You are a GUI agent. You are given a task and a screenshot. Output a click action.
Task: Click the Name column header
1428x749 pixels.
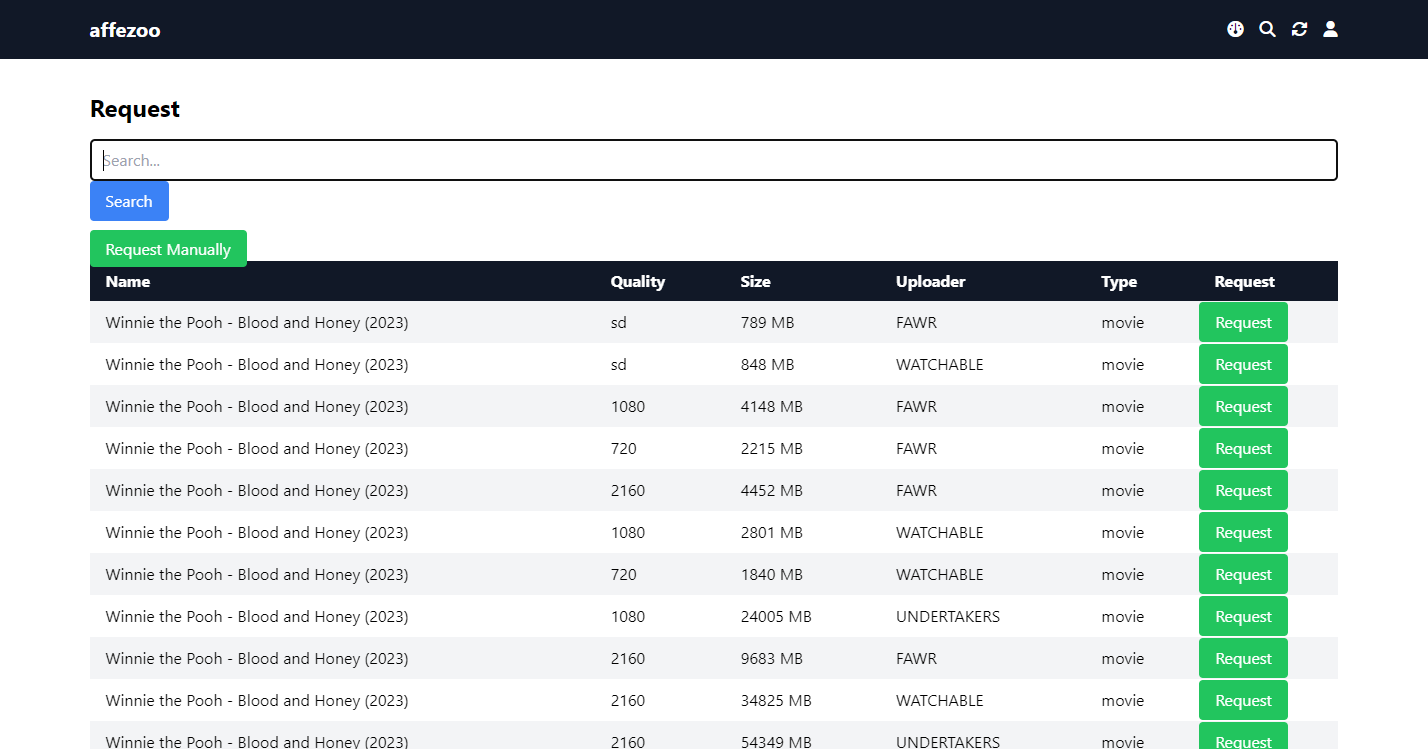(x=128, y=281)
